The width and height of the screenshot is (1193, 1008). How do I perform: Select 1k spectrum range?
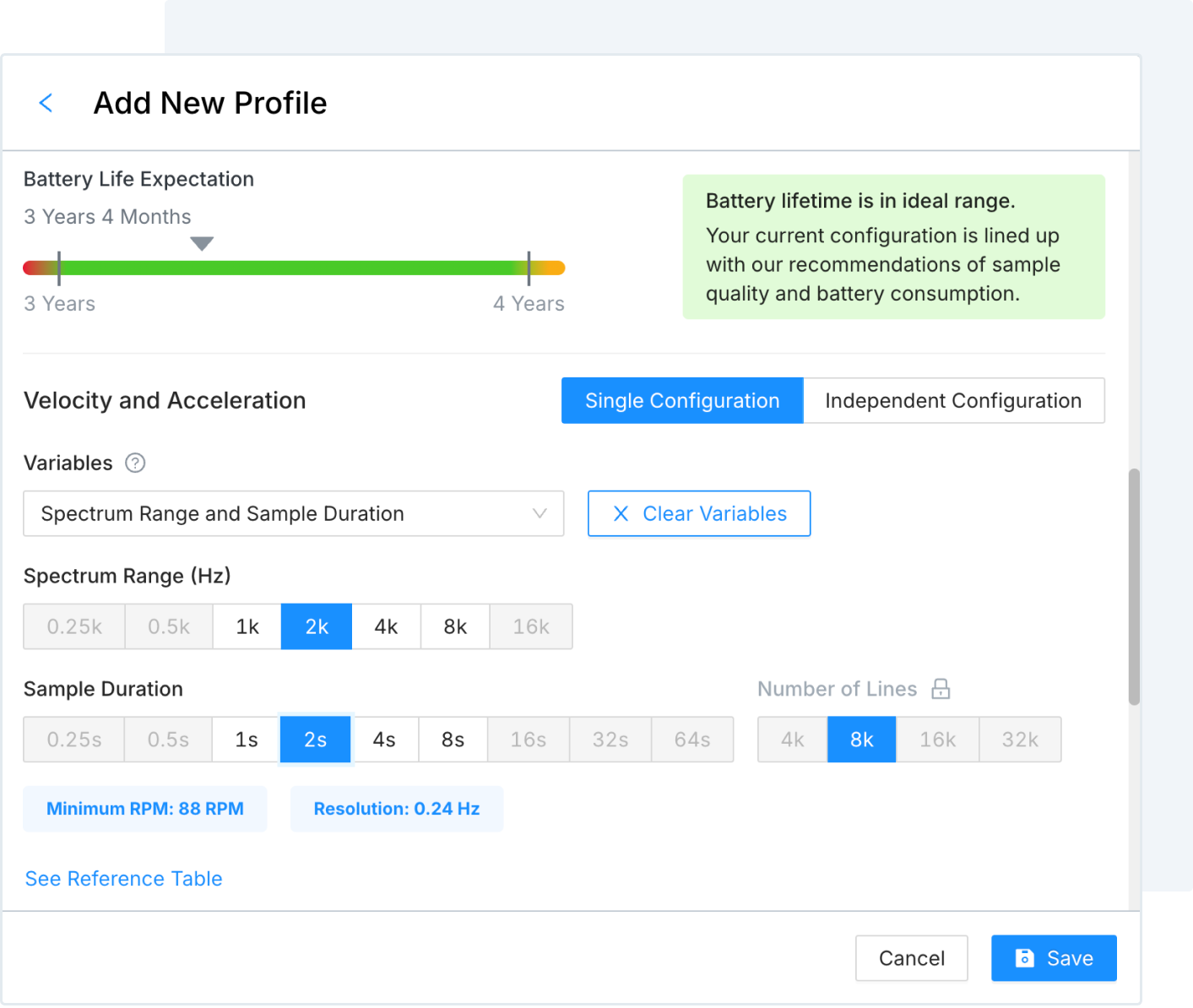pyautogui.click(x=247, y=626)
